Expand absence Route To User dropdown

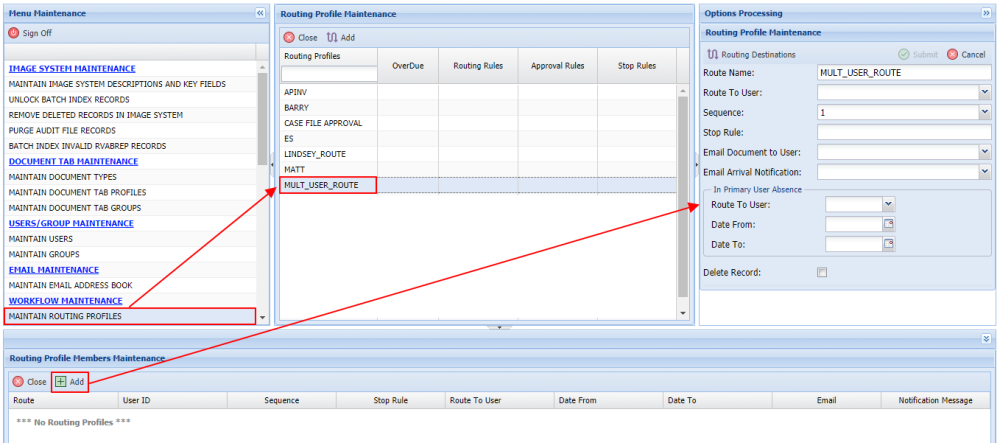[x=889, y=204]
